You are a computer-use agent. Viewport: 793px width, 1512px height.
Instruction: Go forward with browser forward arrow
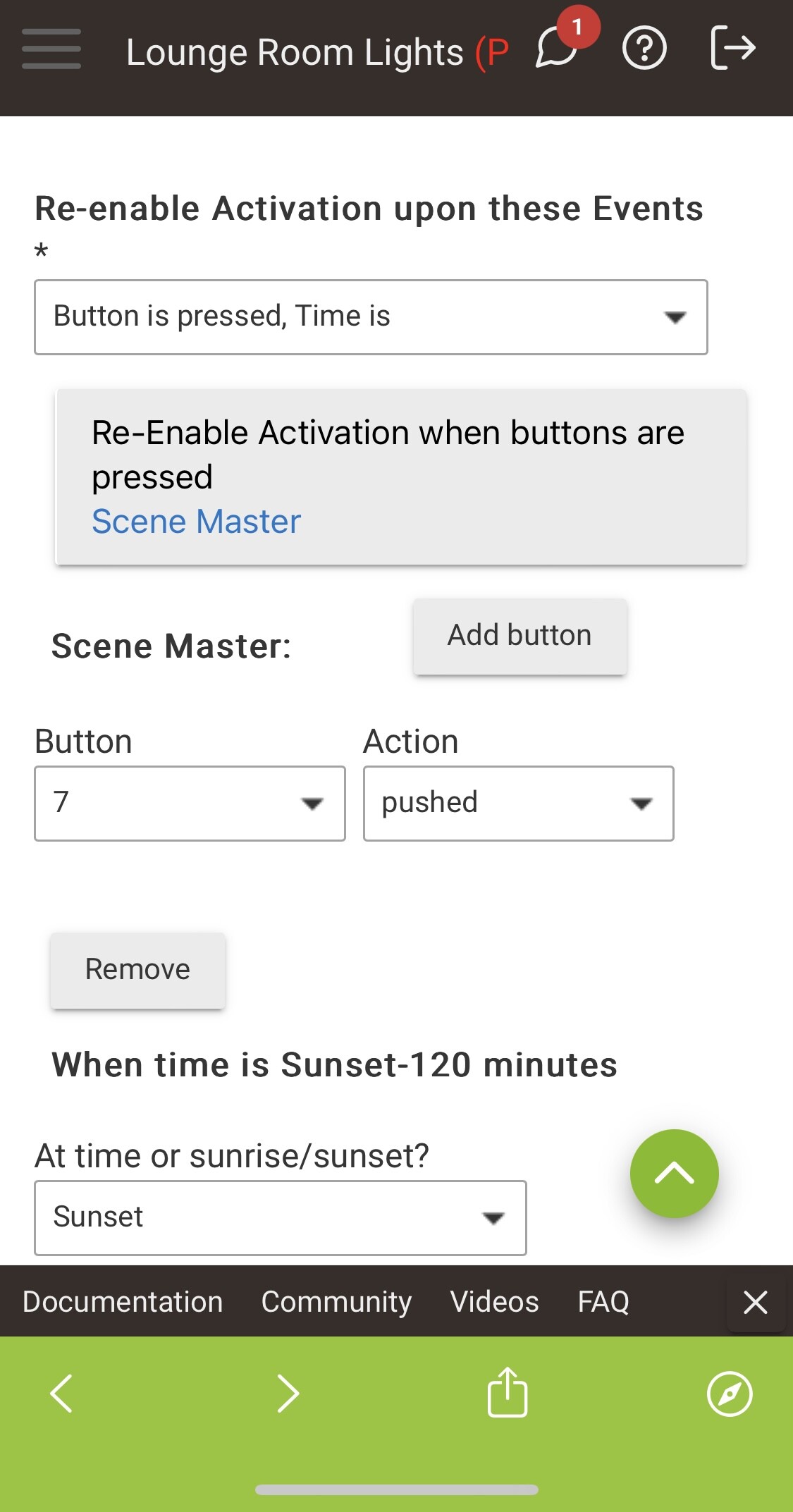pyautogui.click(x=288, y=1394)
